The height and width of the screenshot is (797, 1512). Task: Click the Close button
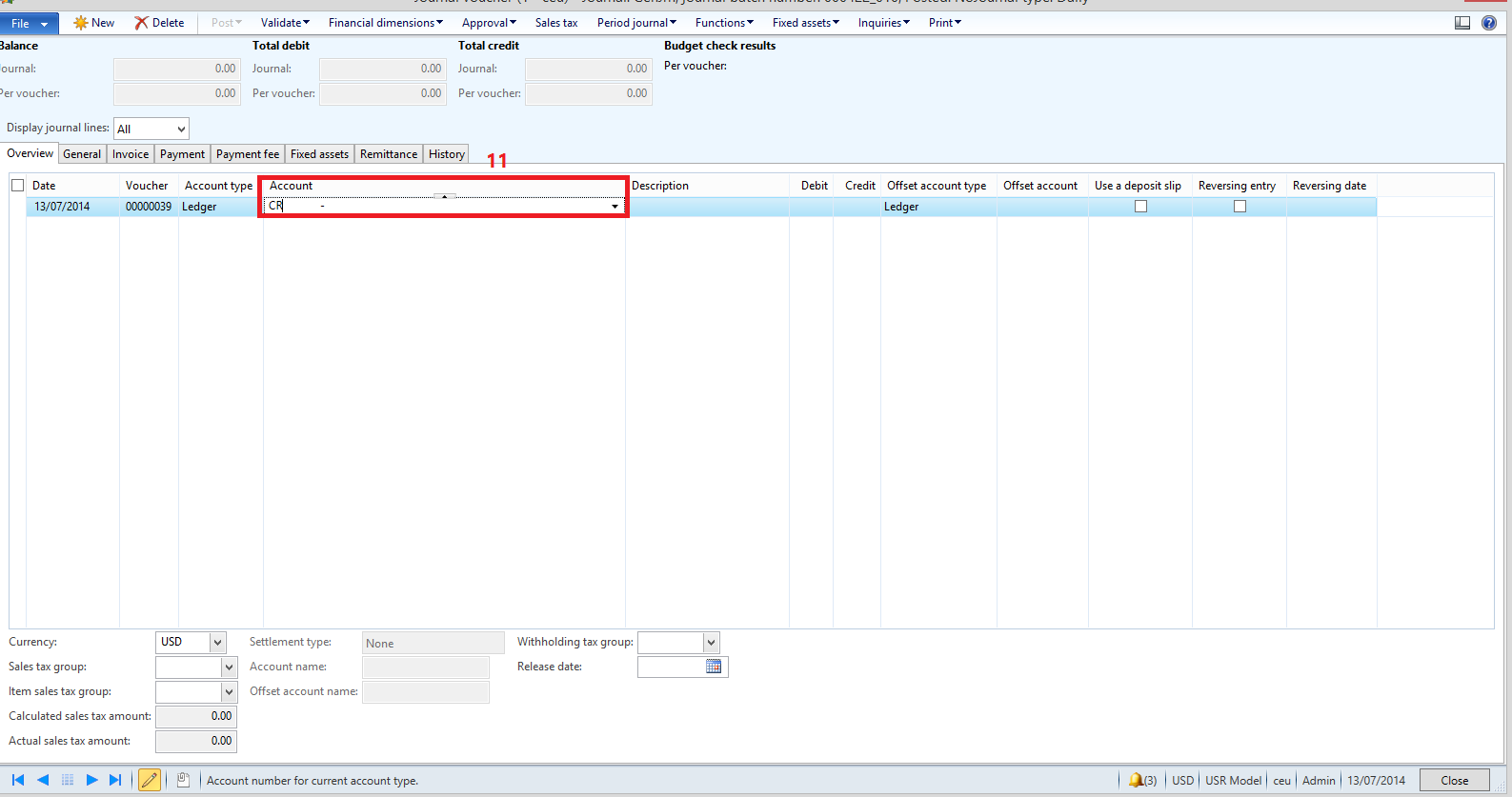(1454, 780)
